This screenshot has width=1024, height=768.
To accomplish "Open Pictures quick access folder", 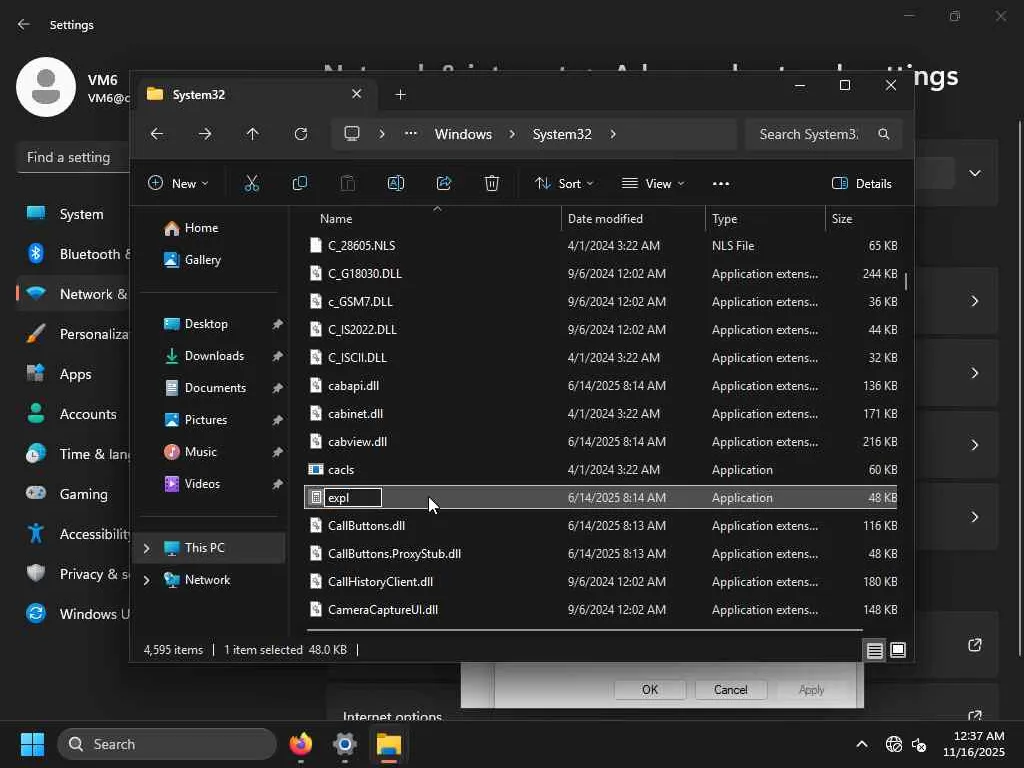I will (206, 420).
